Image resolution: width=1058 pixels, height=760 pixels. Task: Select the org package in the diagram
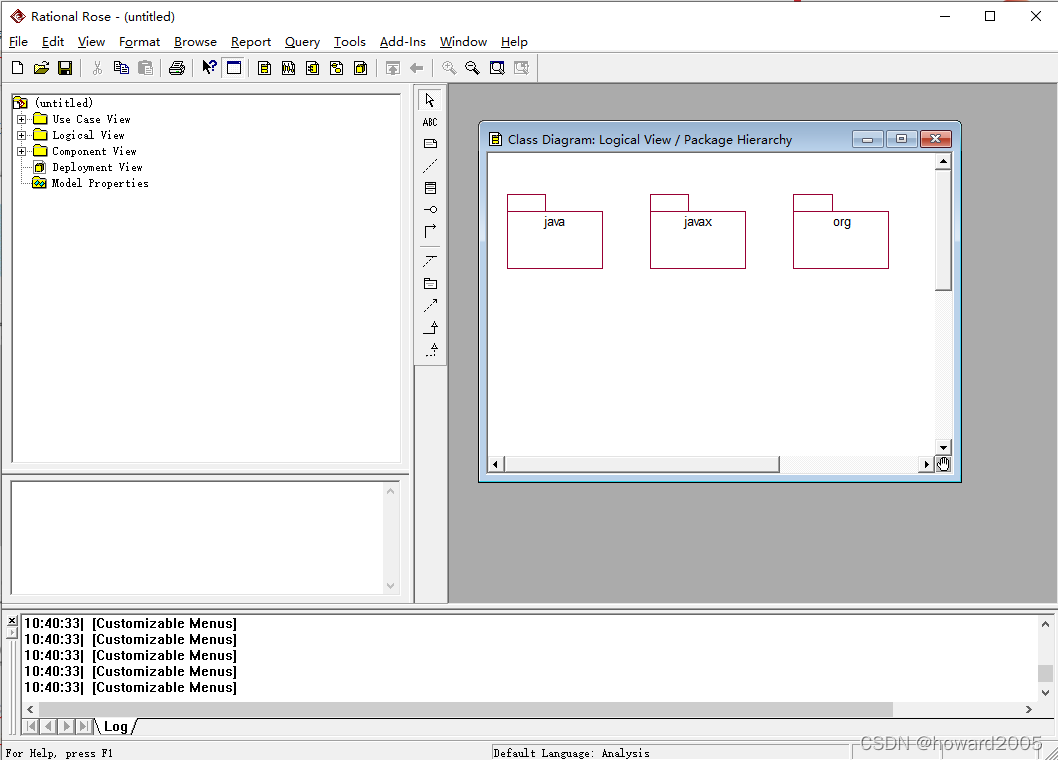point(841,232)
